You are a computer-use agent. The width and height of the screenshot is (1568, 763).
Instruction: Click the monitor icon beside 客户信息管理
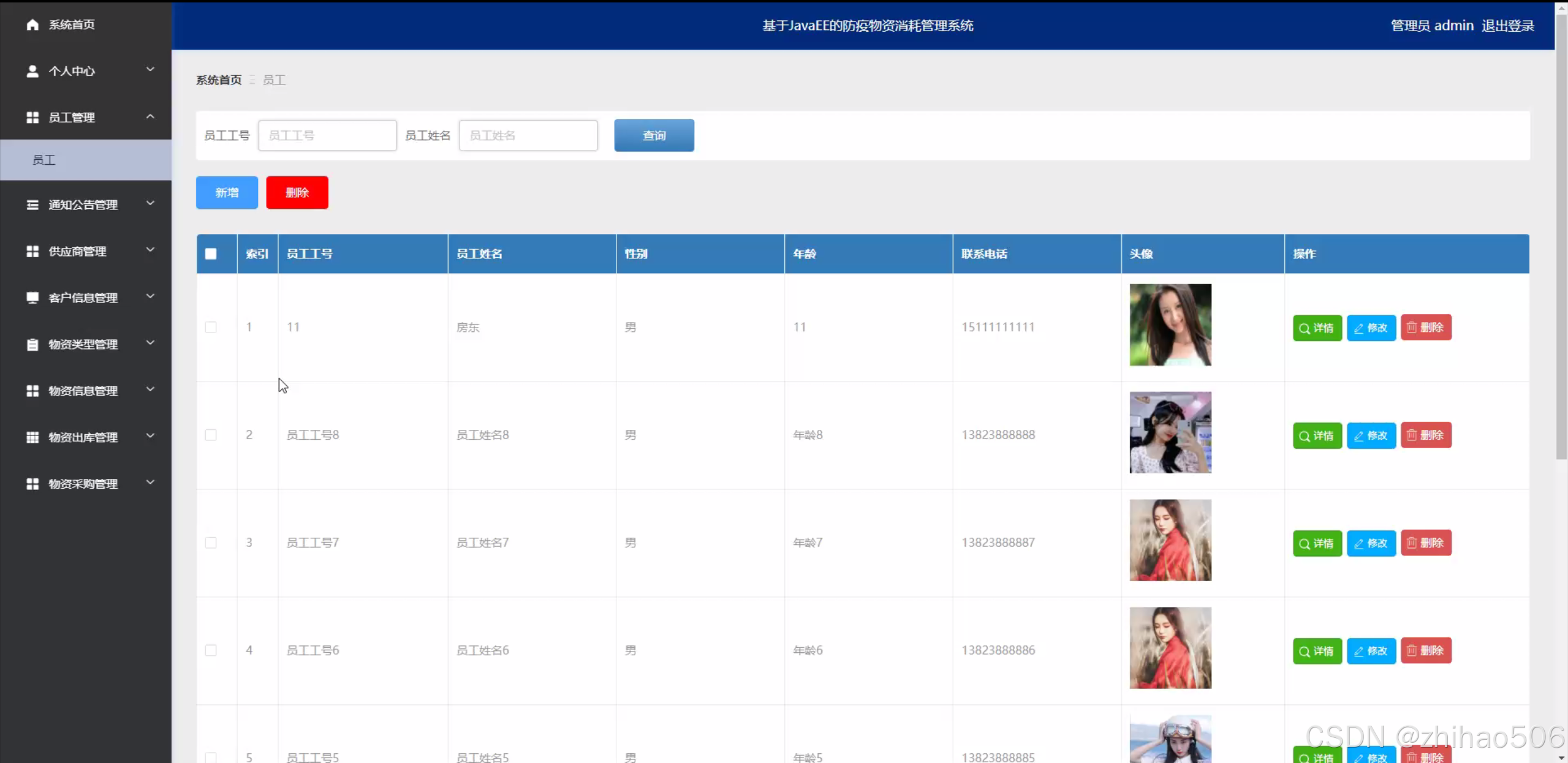[32, 298]
